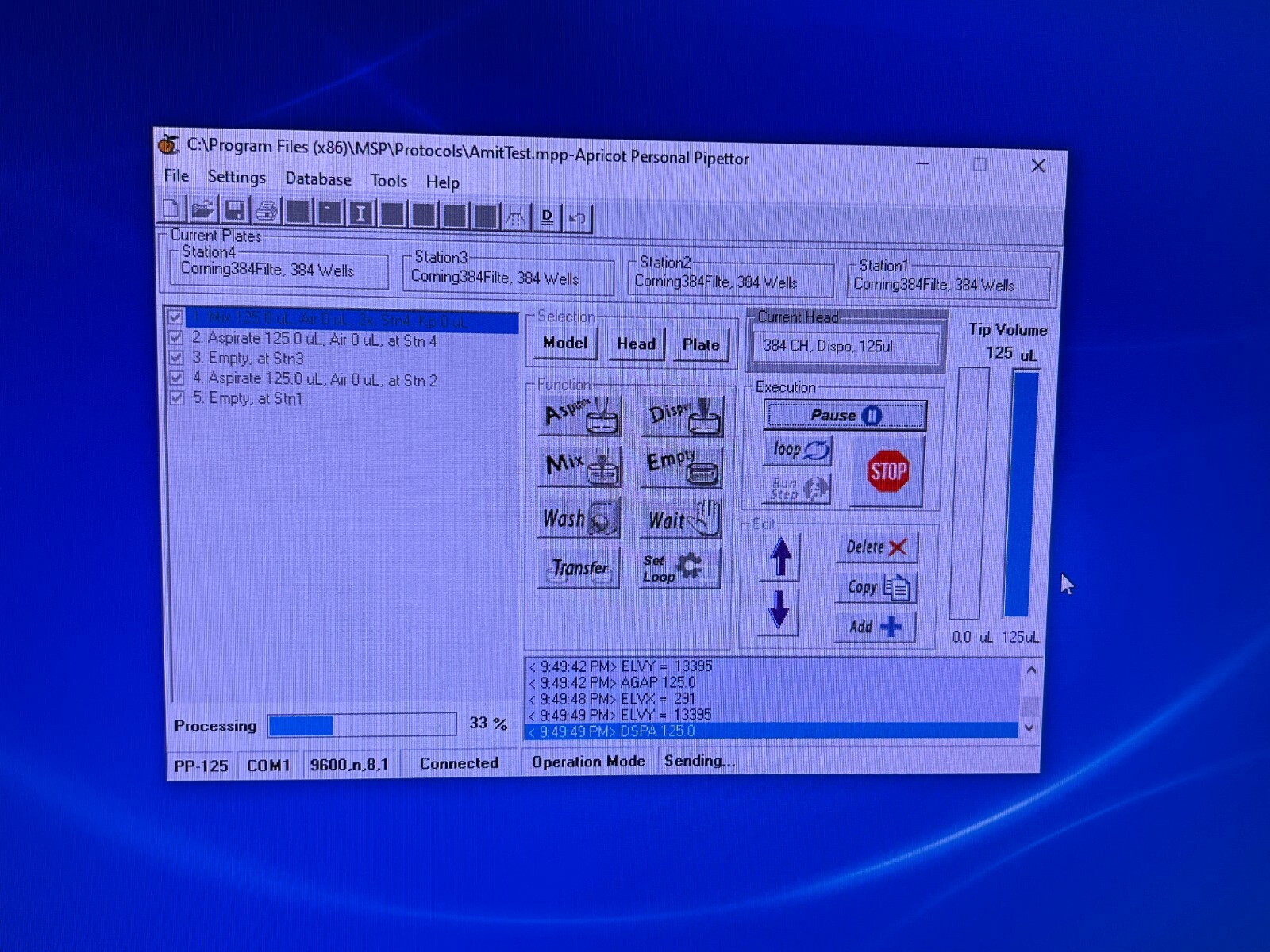
Task: Add a Wash function step
Action: point(579,518)
